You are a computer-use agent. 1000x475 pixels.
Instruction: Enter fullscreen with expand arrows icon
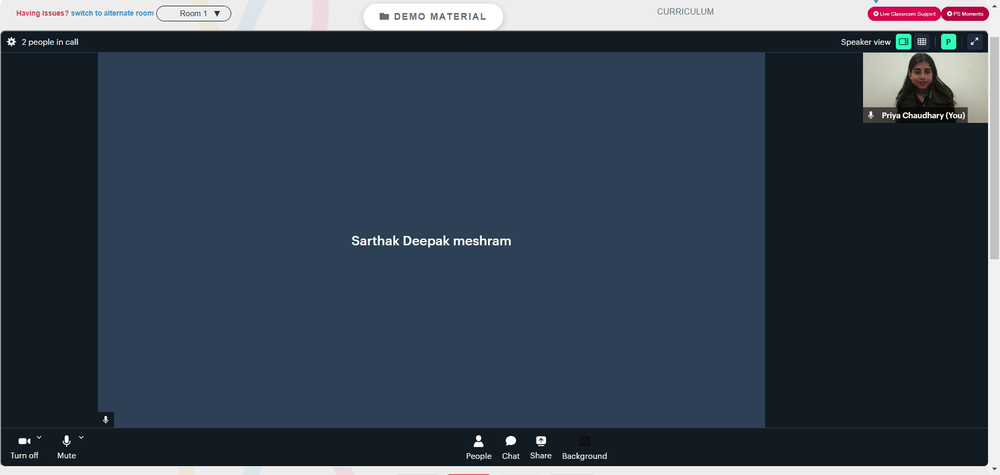pos(974,42)
